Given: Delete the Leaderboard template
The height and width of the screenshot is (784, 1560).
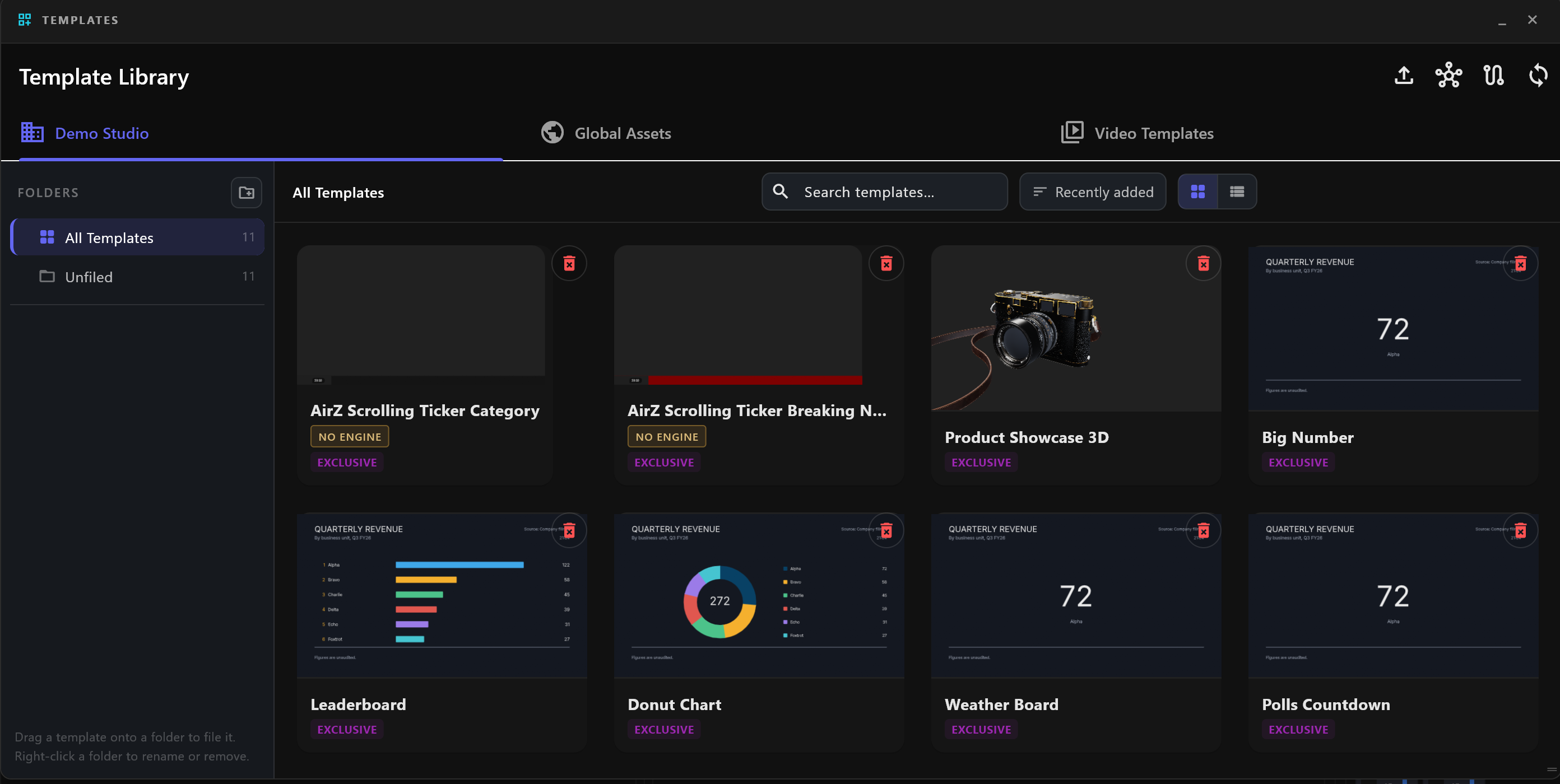Looking at the screenshot, I should coord(569,531).
